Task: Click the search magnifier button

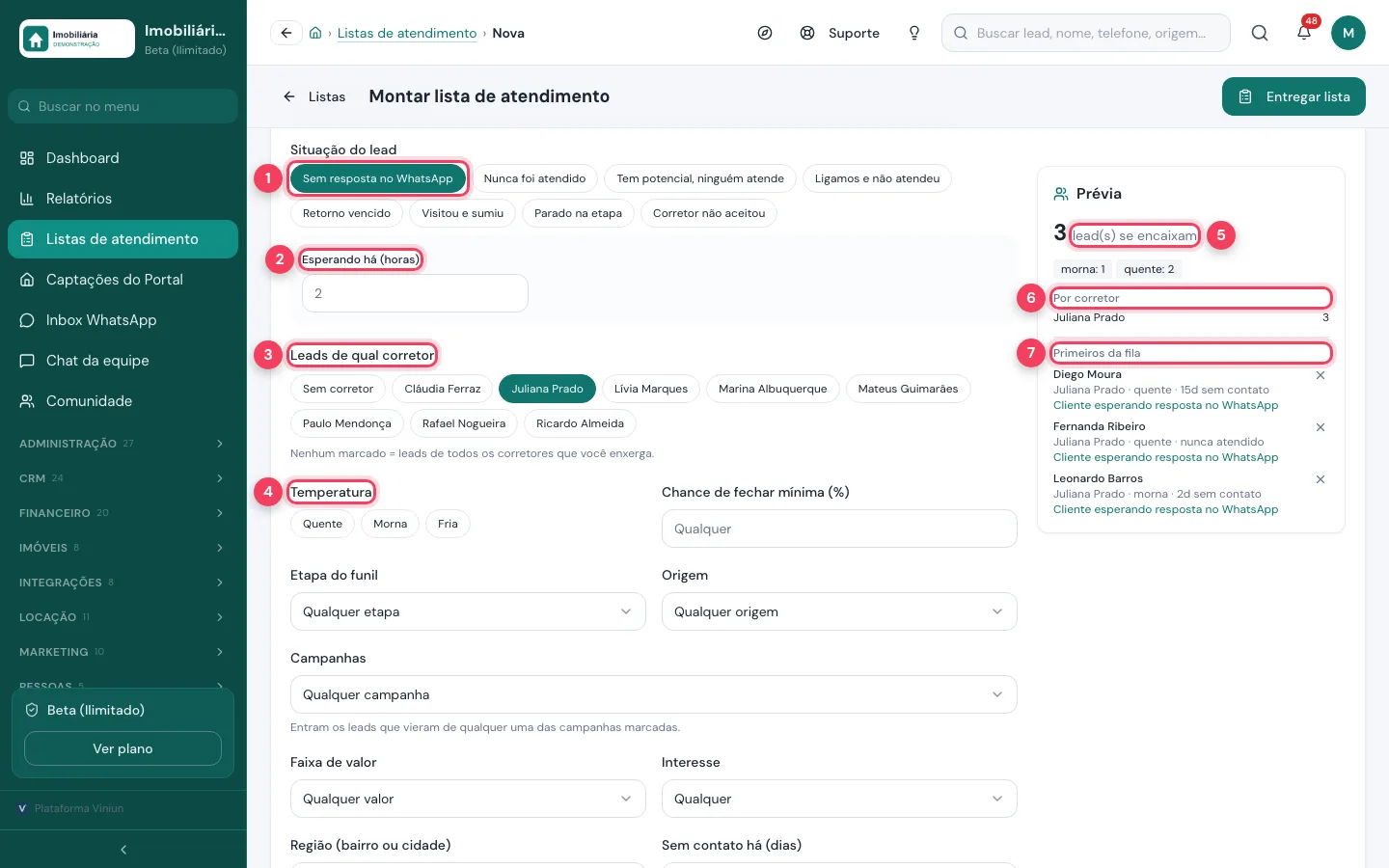Action: click(x=1260, y=33)
